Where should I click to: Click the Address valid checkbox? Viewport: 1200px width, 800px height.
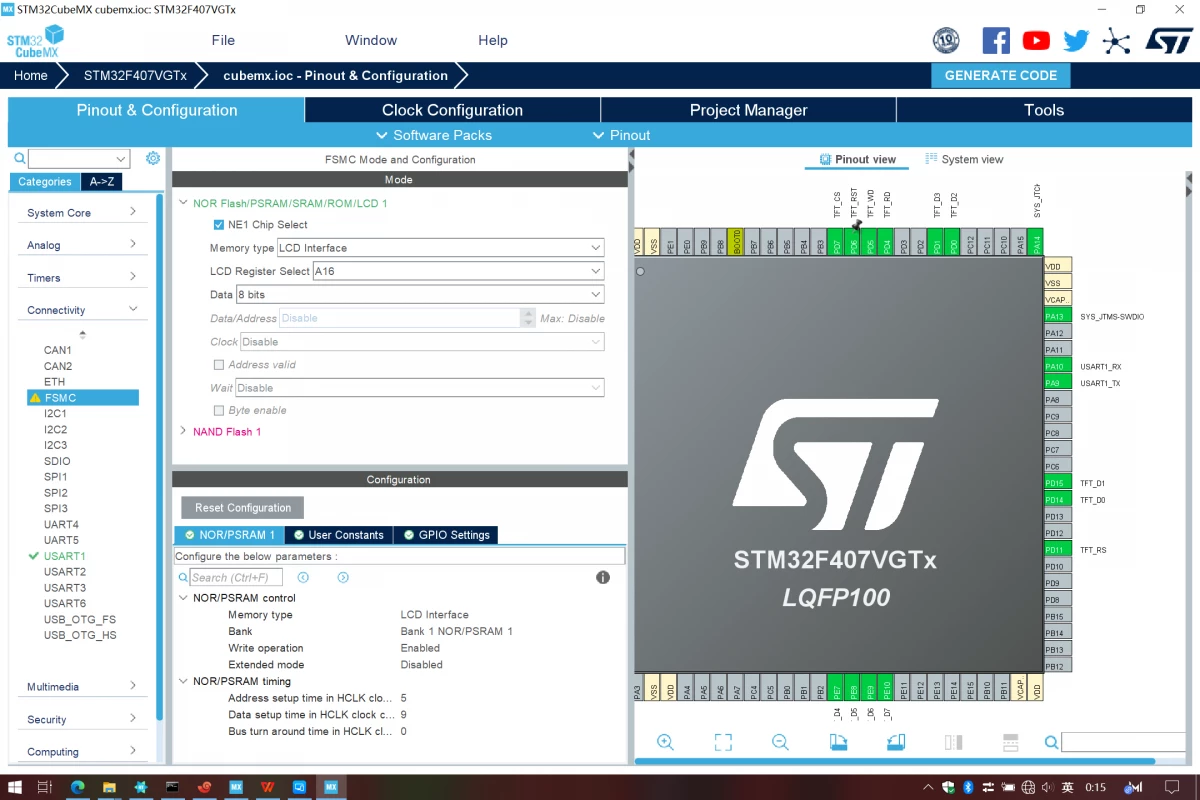tap(219, 365)
